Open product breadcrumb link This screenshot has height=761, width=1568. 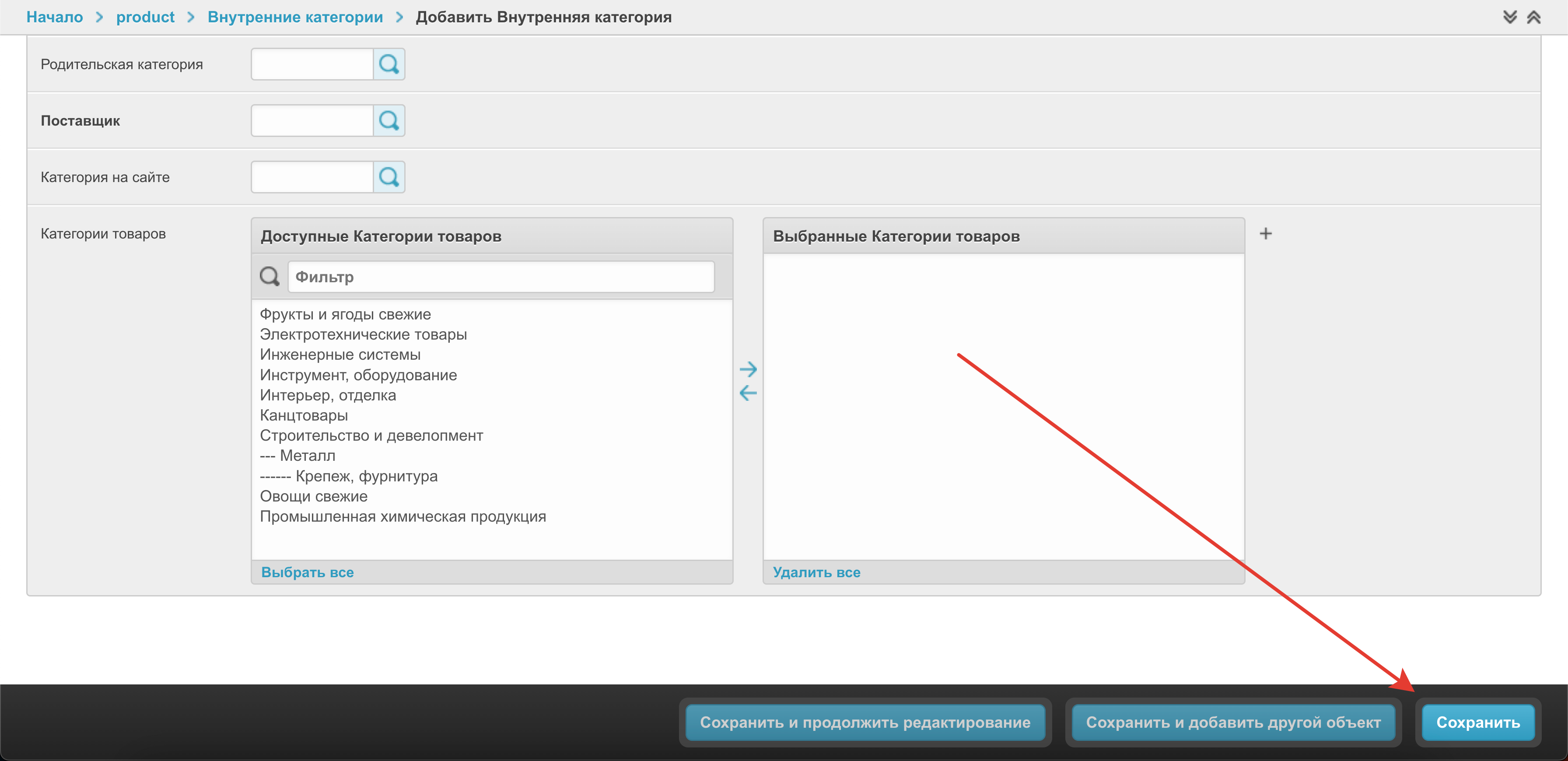point(145,17)
